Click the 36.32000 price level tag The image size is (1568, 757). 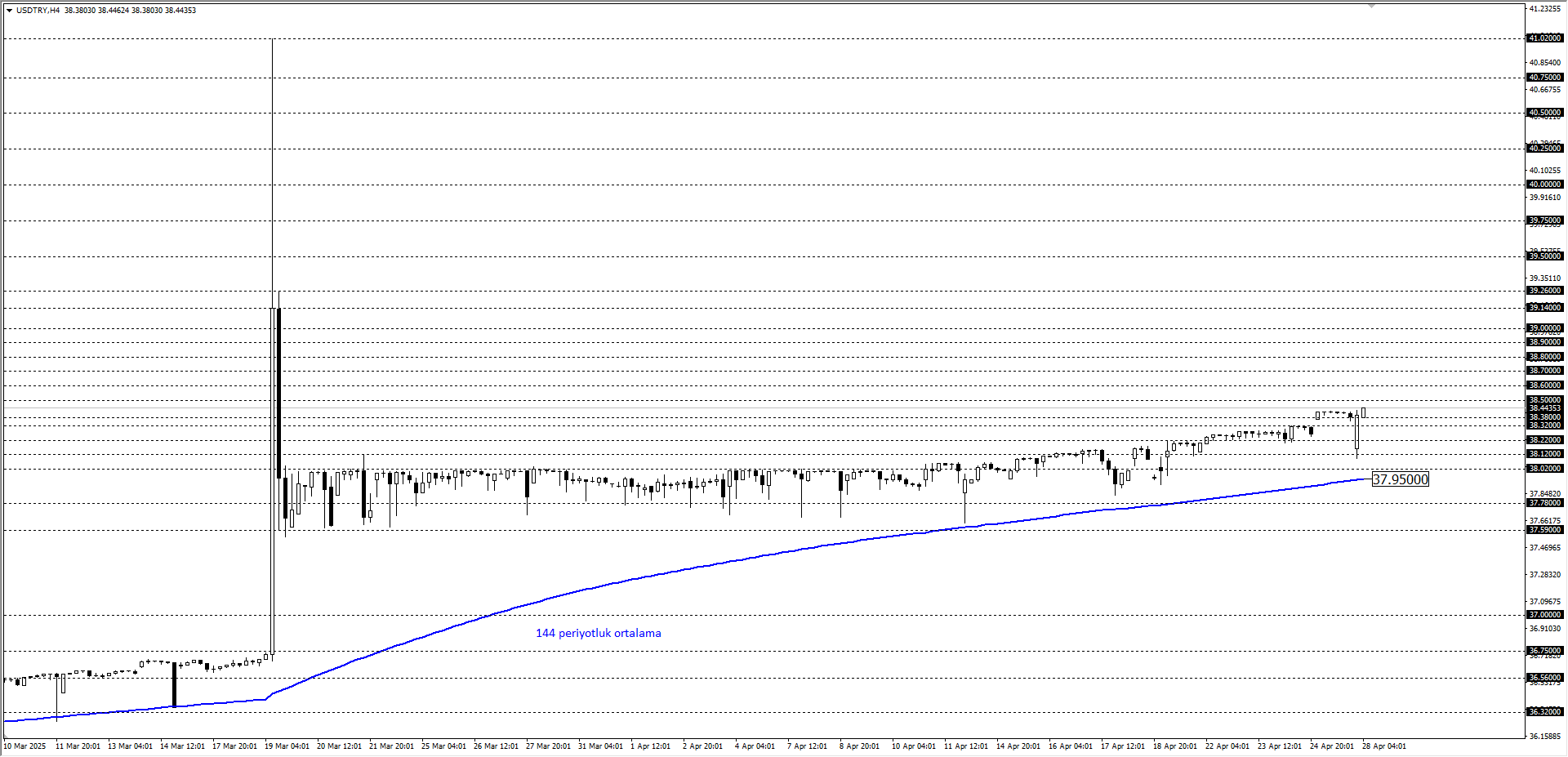[1545, 712]
